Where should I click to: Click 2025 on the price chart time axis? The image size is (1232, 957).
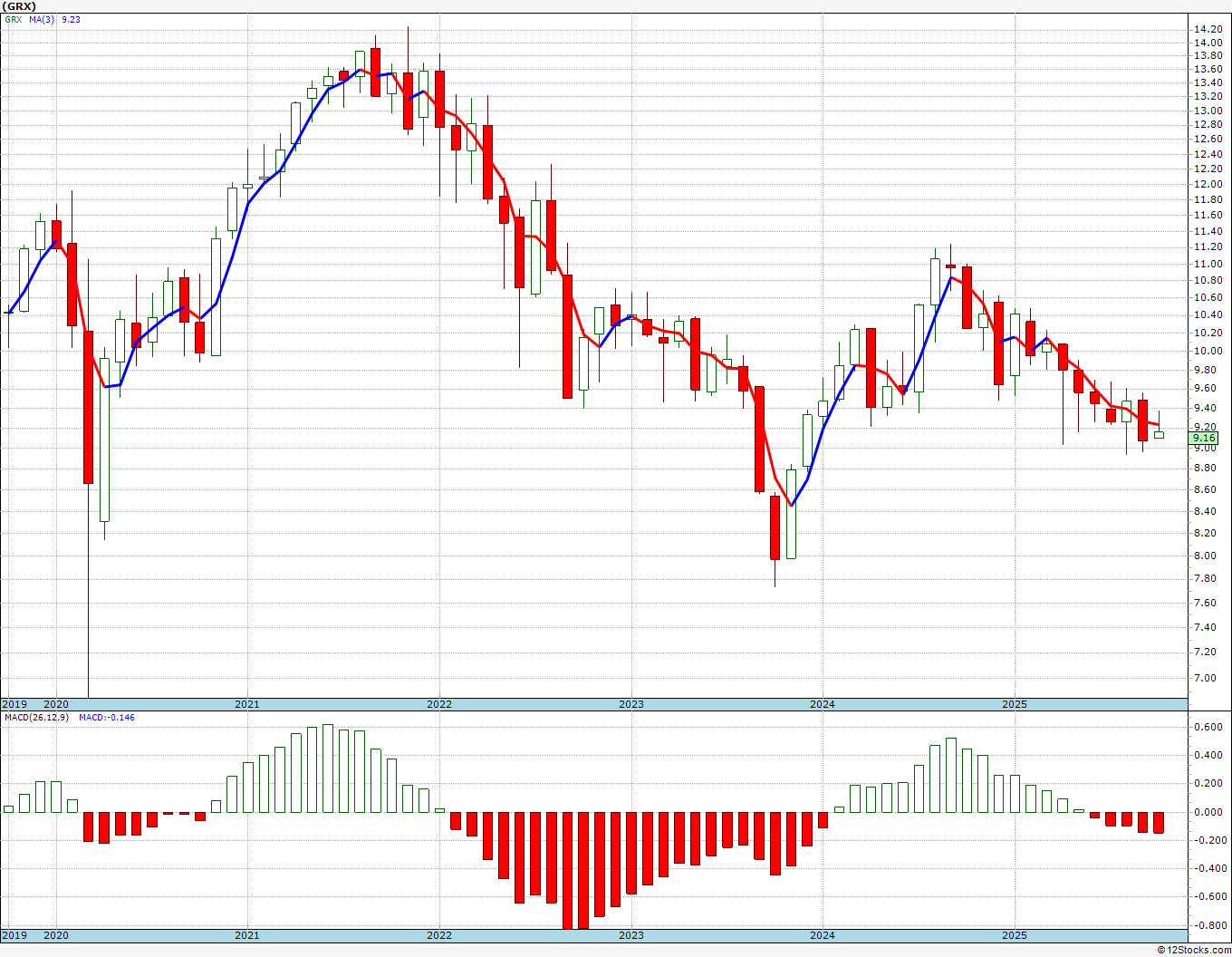1015,704
